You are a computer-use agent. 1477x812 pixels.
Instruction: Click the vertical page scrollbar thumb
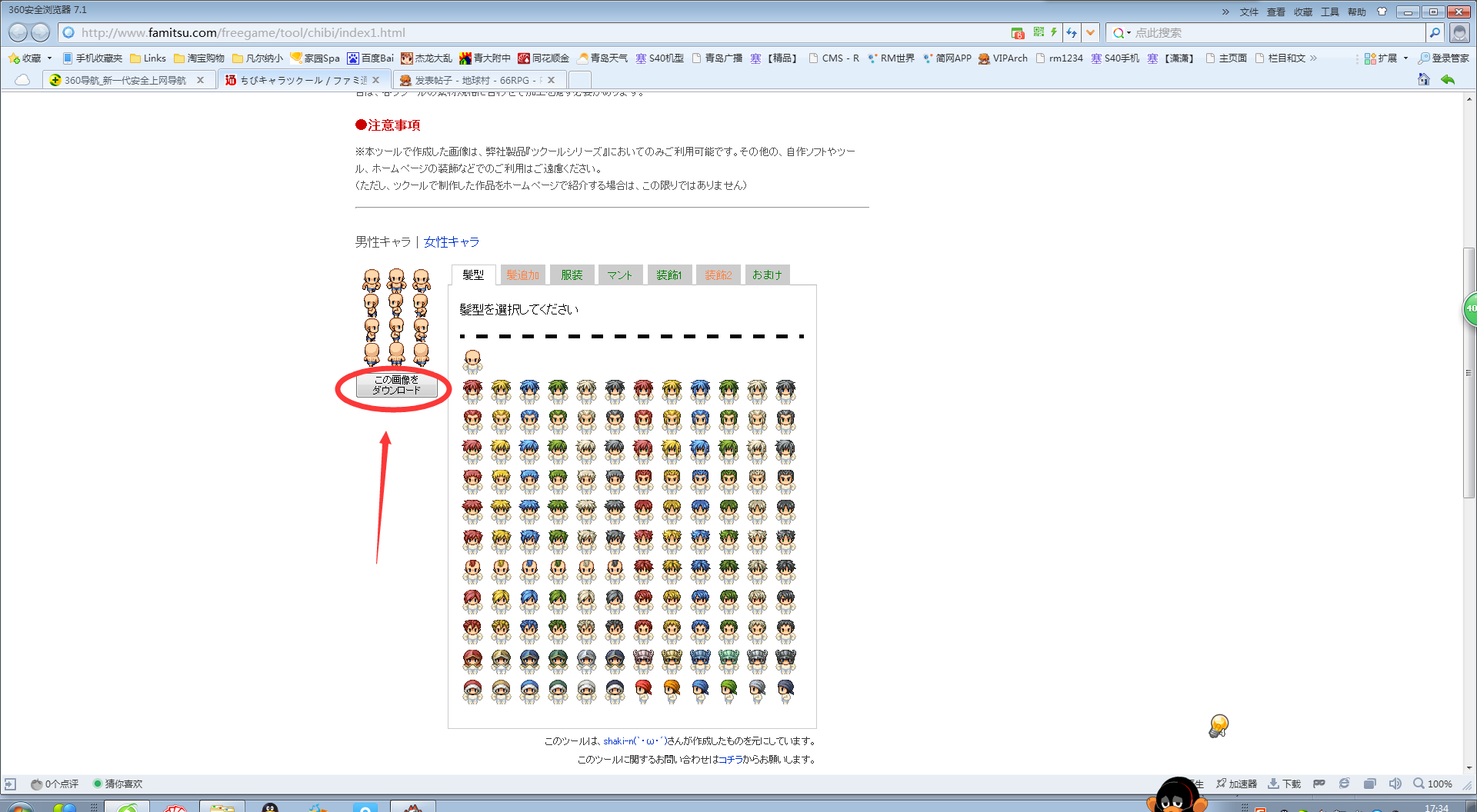click(1469, 373)
